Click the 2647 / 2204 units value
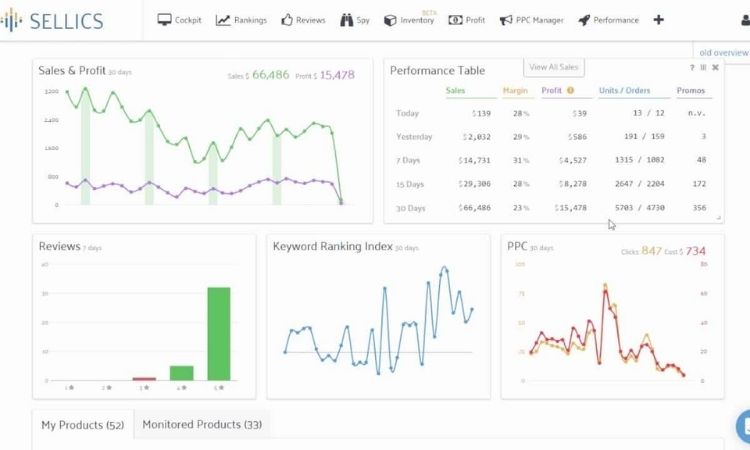The width and height of the screenshot is (750, 450). [640, 184]
